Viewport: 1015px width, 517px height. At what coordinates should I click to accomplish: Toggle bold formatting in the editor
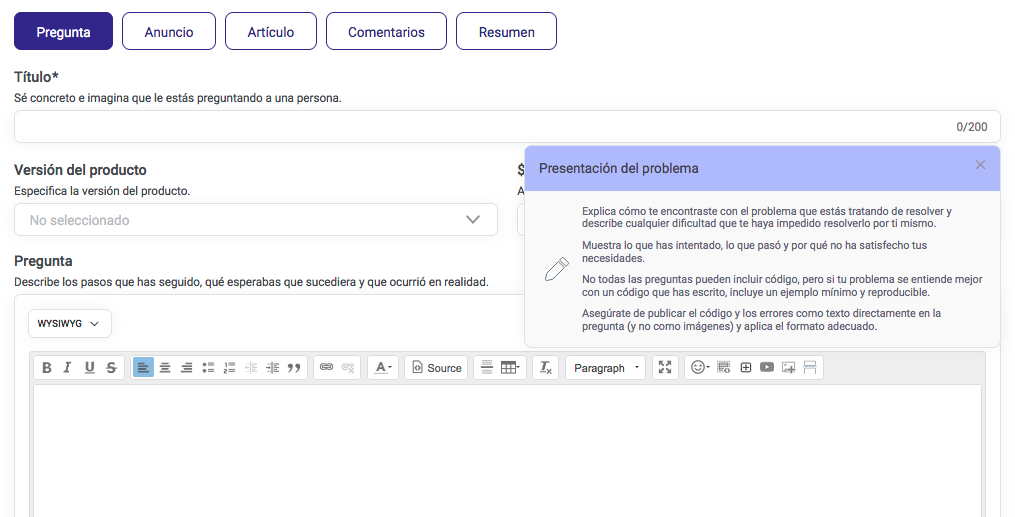coord(46,368)
